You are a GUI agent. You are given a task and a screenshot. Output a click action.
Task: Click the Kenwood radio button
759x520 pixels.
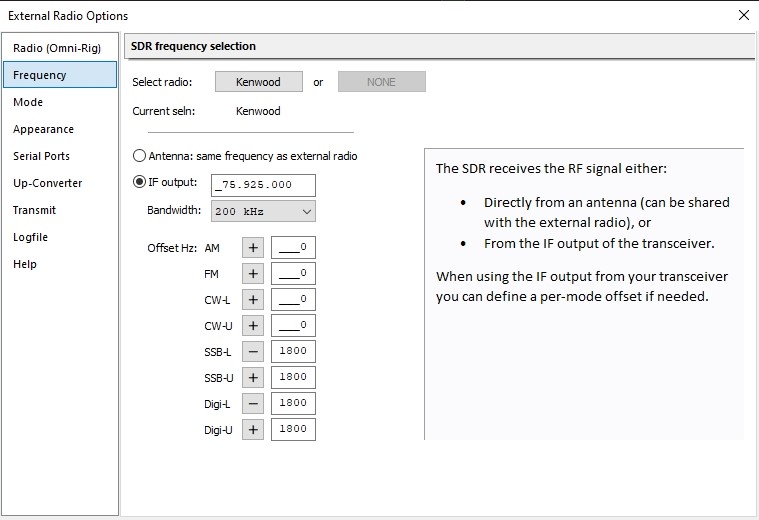coord(258,82)
